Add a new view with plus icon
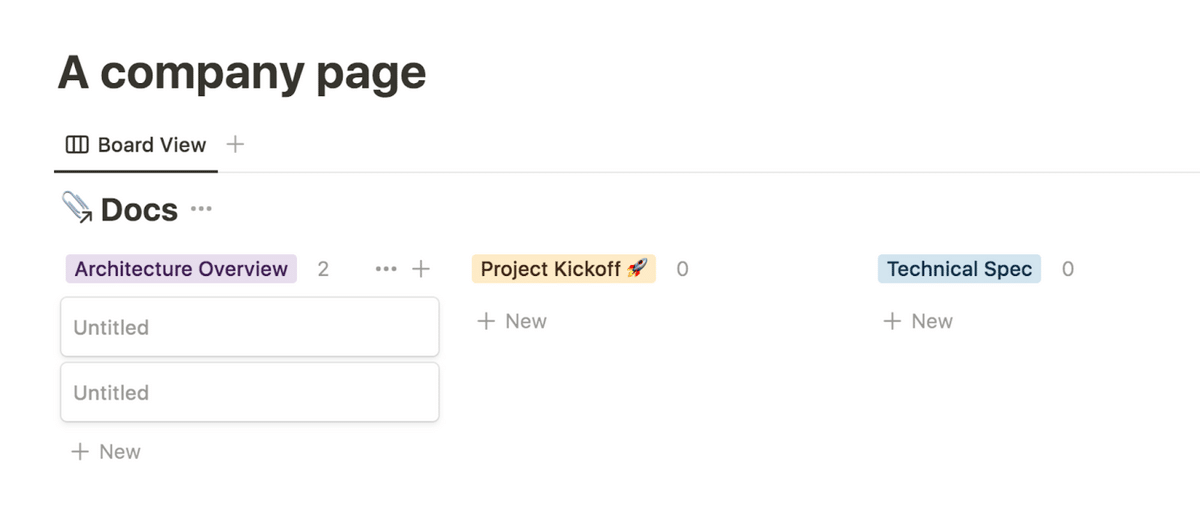Viewport: 1200px width, 509px height. [235, 144]
